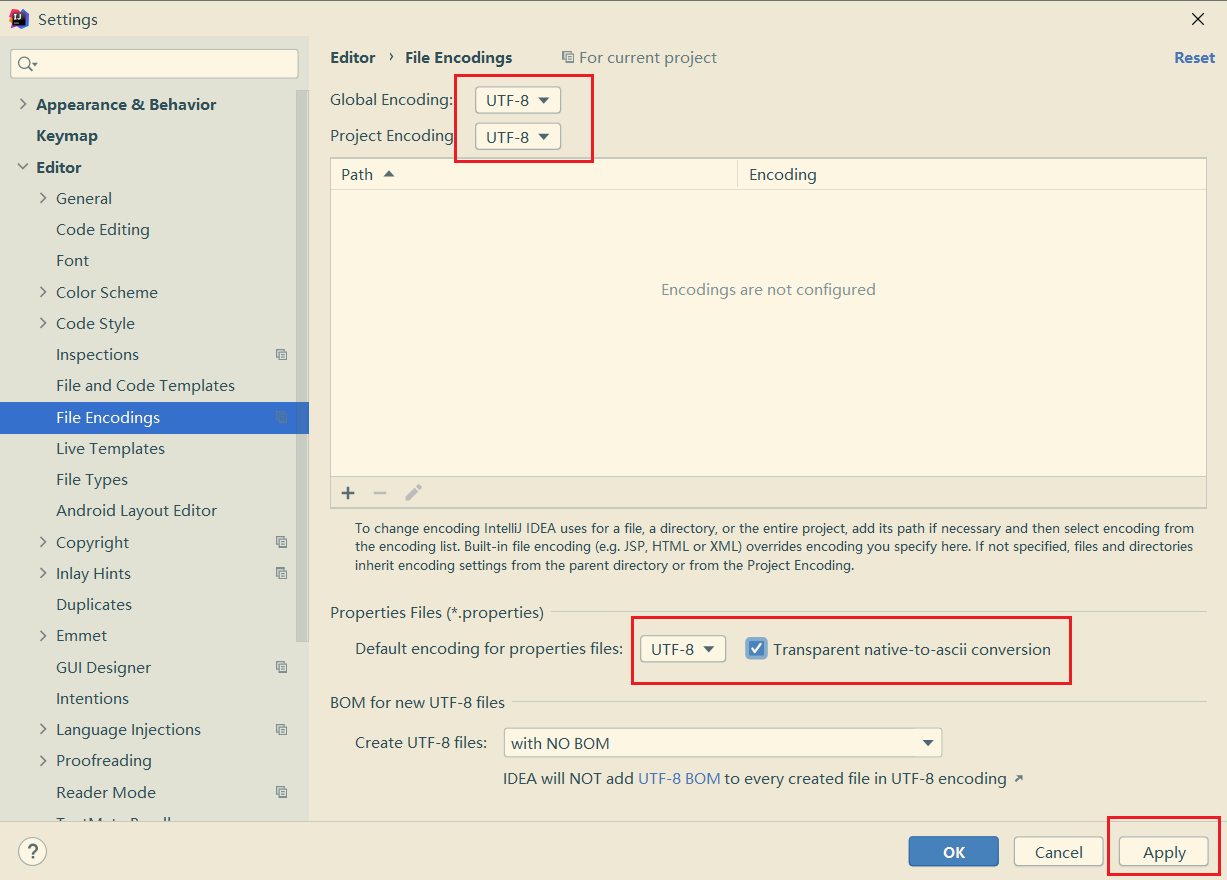Expand the Proofreading node
Screen dimensions: 1227x880
pos(43,760)
